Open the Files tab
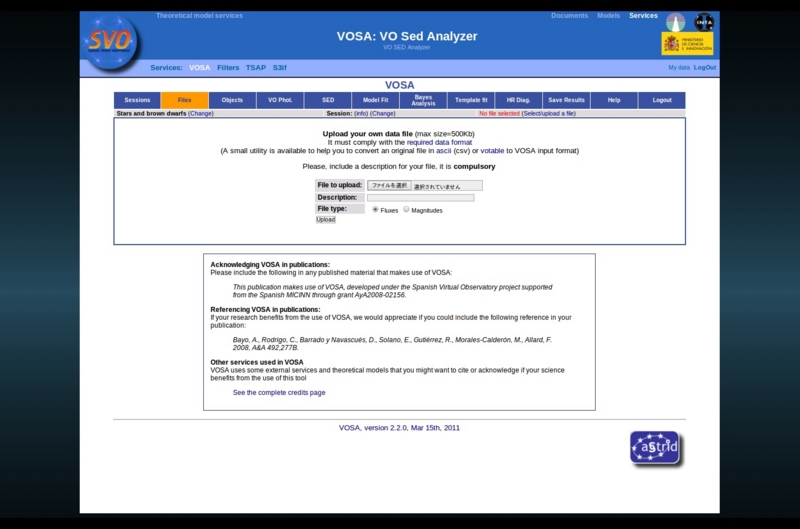Screen dimensions: 800x529 pos(185,100)
